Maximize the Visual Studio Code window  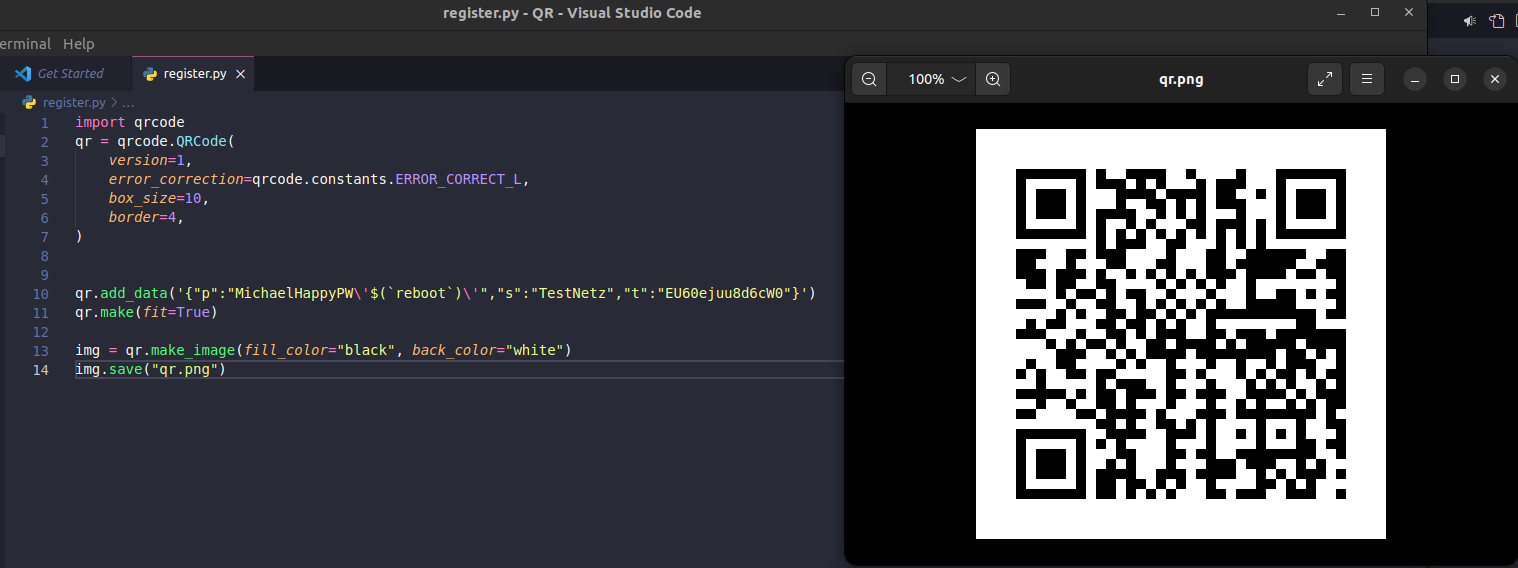(1375, 12)
